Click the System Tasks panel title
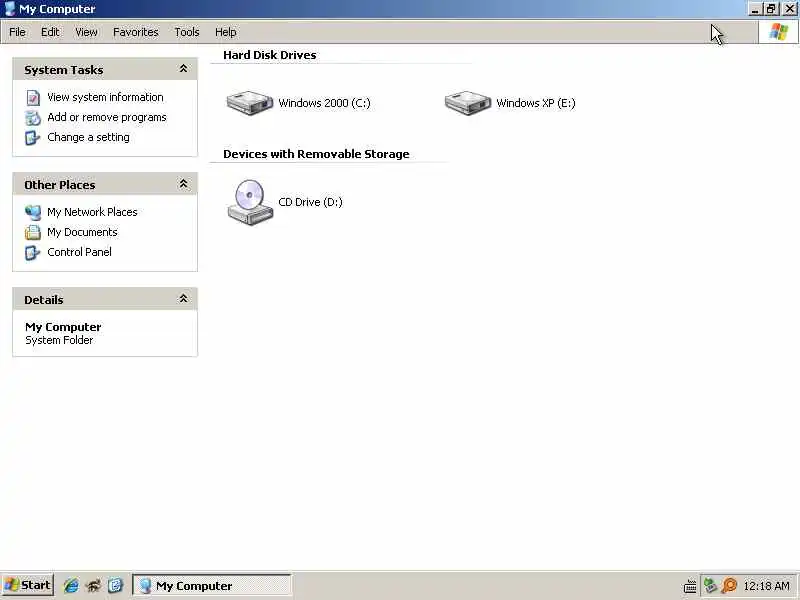 [64, 70]
